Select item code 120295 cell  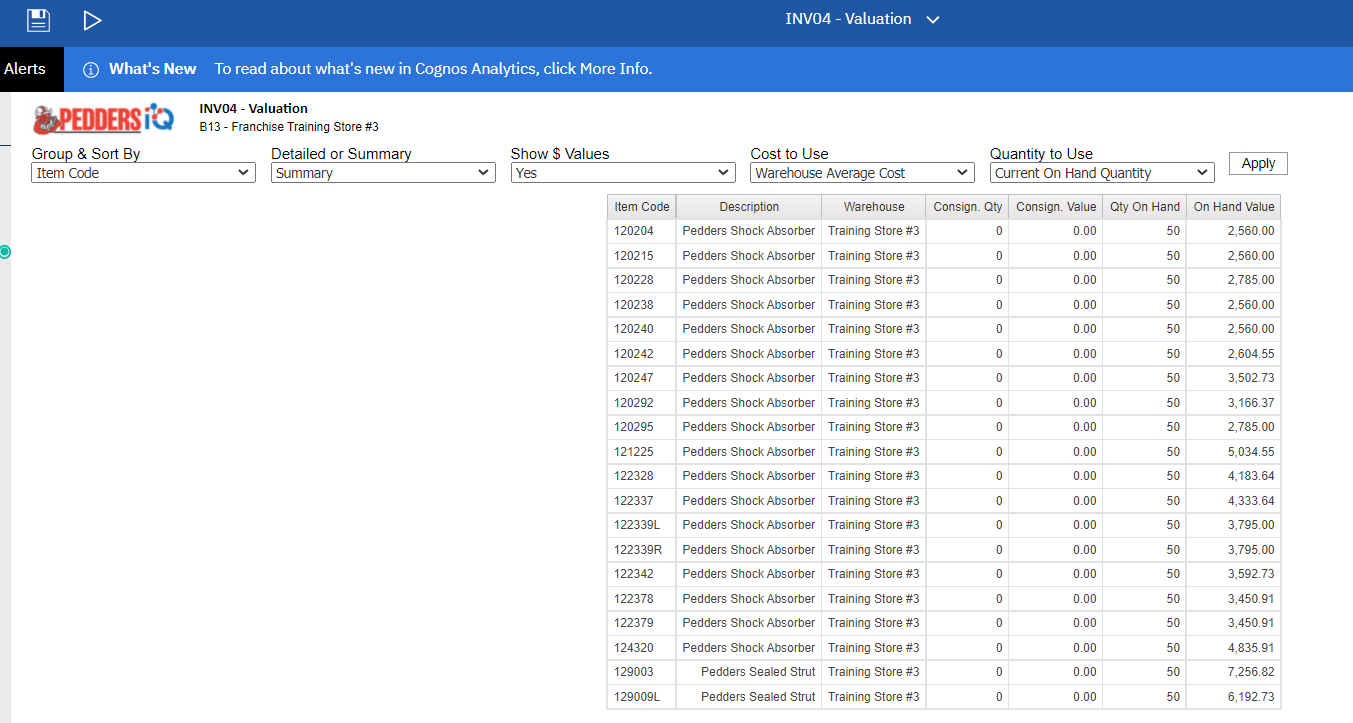642,427
